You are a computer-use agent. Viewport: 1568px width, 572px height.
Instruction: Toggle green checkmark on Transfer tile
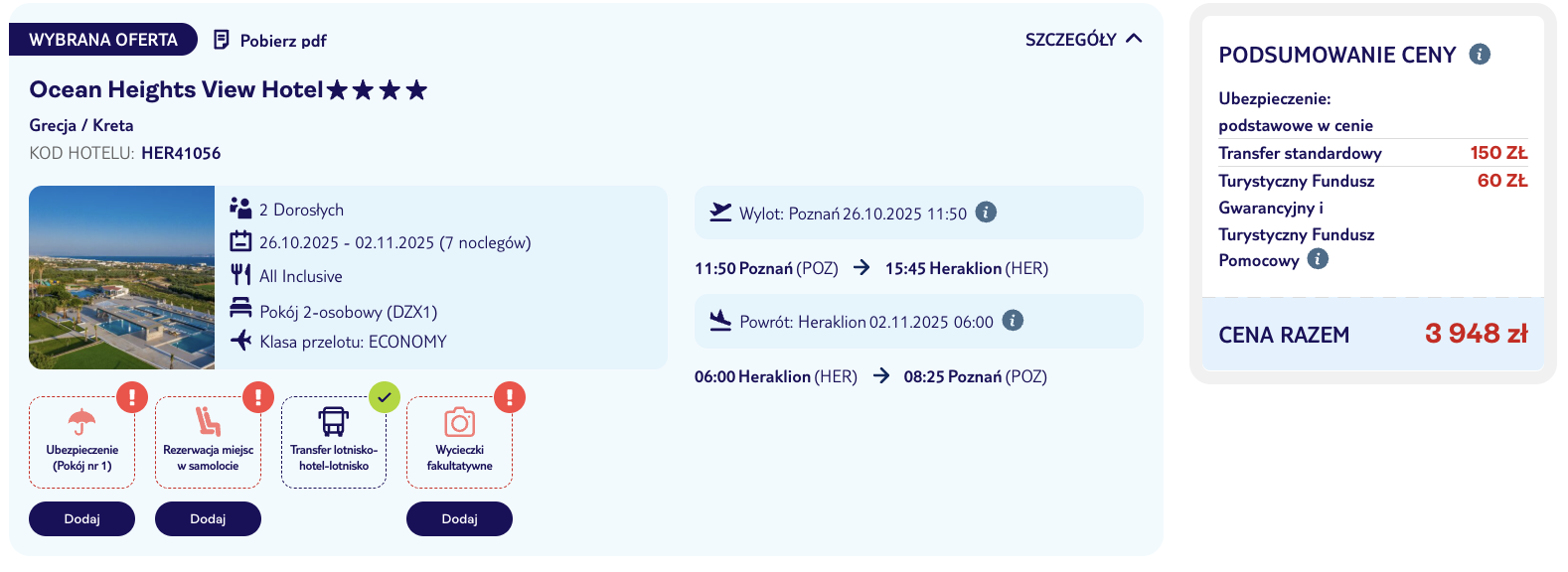click(x=385, y=397)
